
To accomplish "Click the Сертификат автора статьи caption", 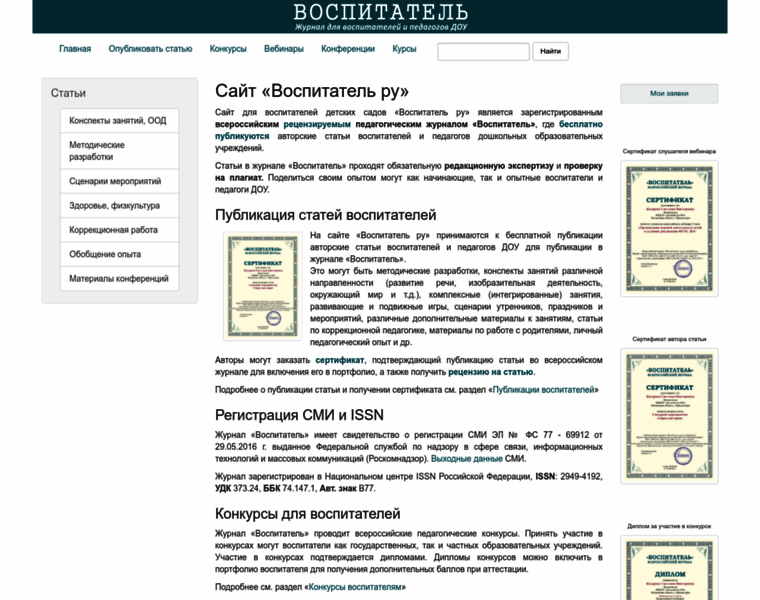I will [669, 339].
